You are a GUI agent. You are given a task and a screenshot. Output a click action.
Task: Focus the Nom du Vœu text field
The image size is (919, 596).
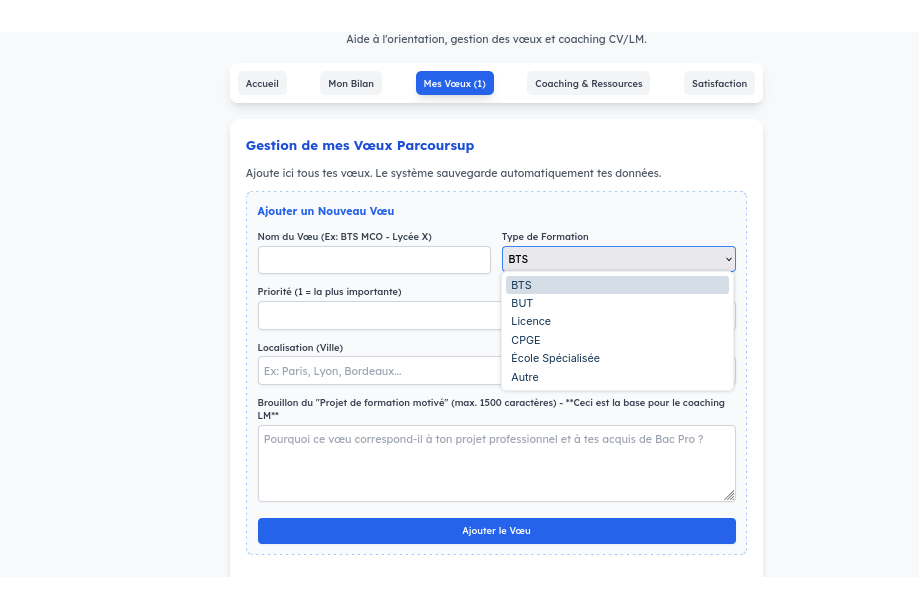[374, 260]
